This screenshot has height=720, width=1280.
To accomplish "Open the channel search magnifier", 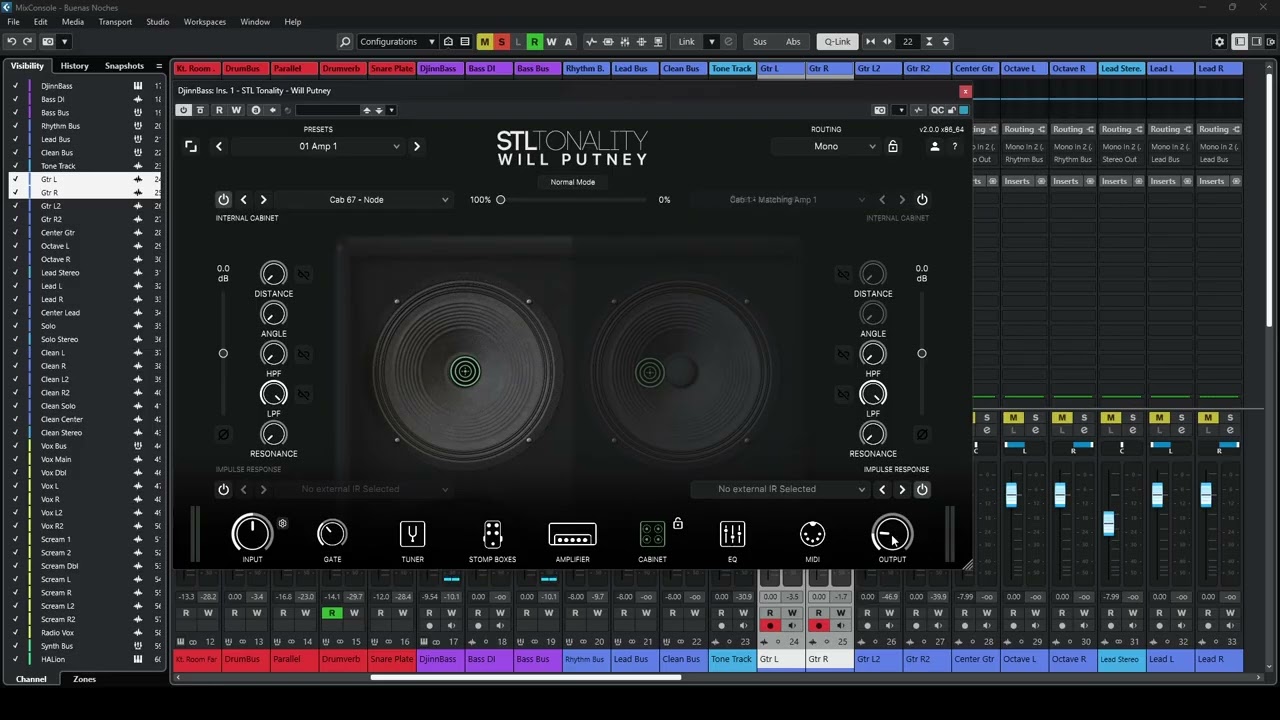I will pyautogui.click(x=345, y=42).
